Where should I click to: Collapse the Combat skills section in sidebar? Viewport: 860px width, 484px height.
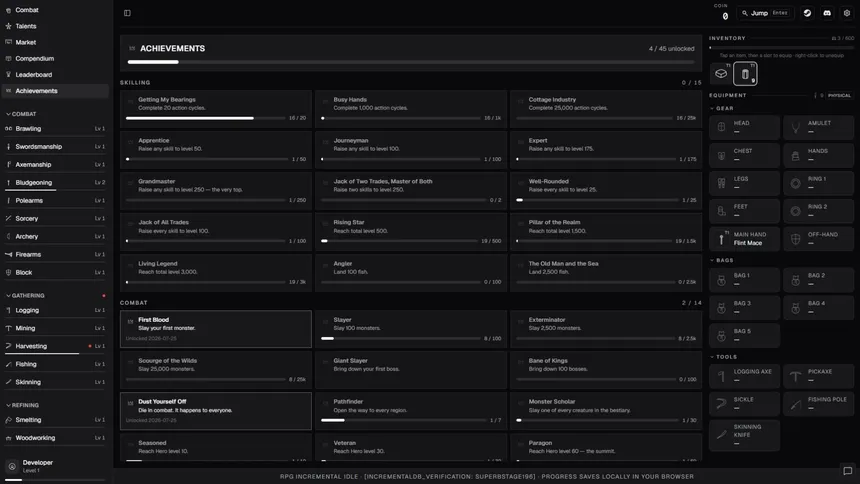pos(21,114)
